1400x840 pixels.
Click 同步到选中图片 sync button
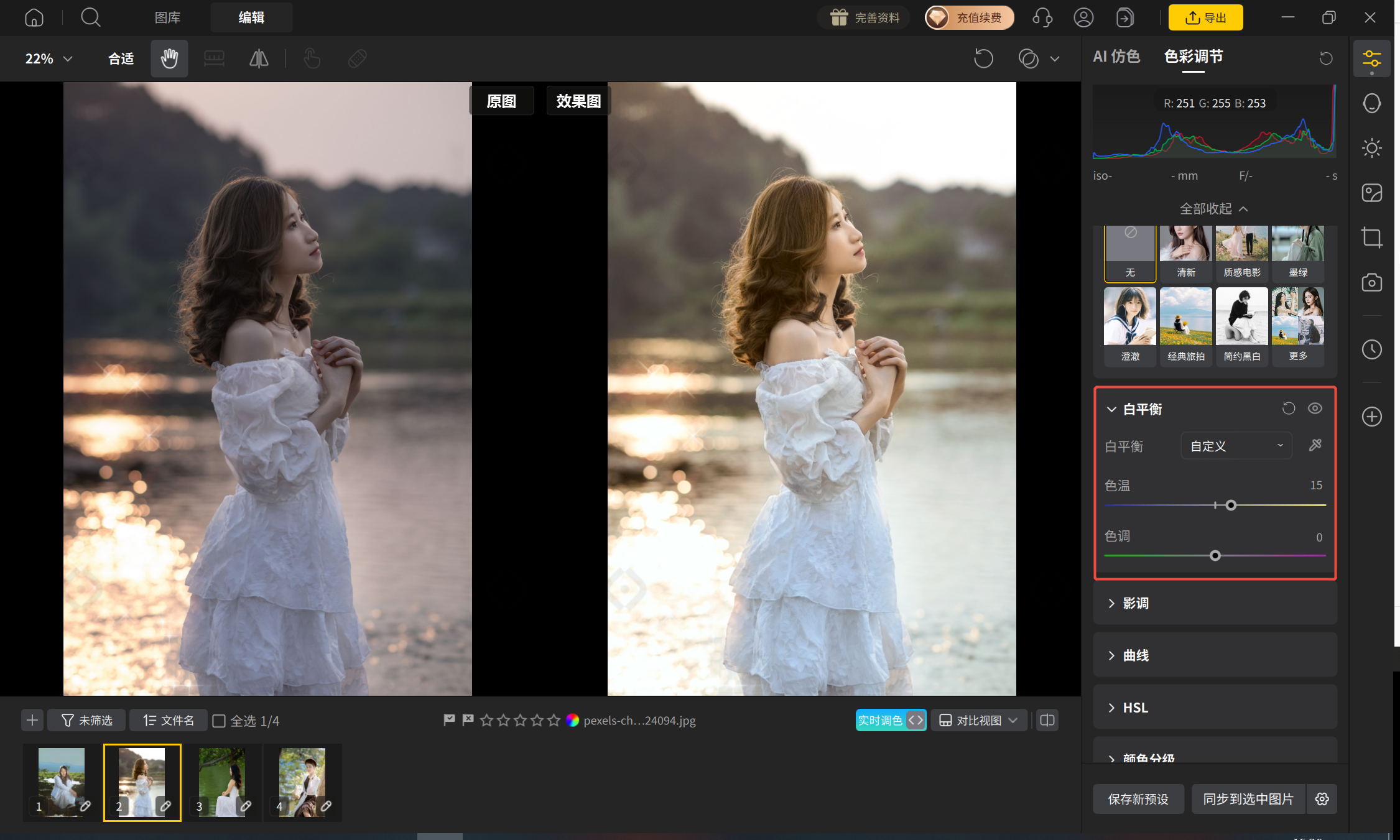[x=1248, y=799]
